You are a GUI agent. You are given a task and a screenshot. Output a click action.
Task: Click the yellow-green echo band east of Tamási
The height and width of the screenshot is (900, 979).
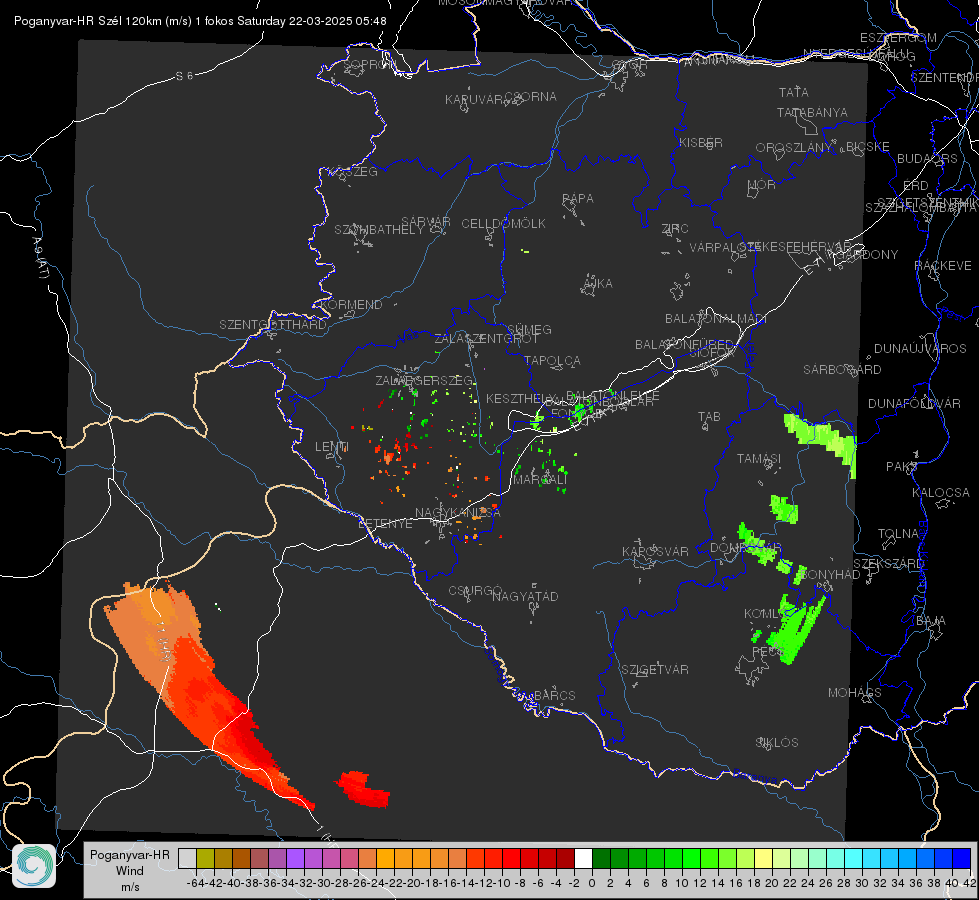(821, 440)
